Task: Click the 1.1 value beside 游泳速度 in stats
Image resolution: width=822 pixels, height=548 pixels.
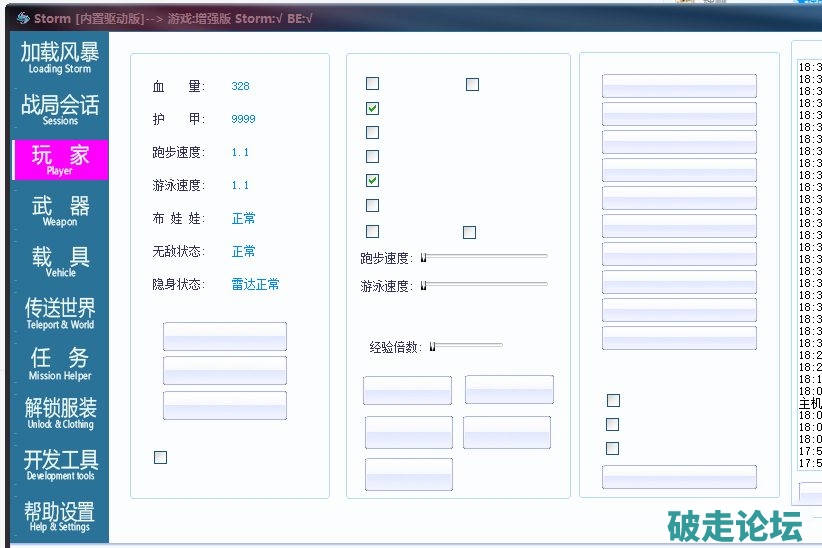Action: [240, 185]
